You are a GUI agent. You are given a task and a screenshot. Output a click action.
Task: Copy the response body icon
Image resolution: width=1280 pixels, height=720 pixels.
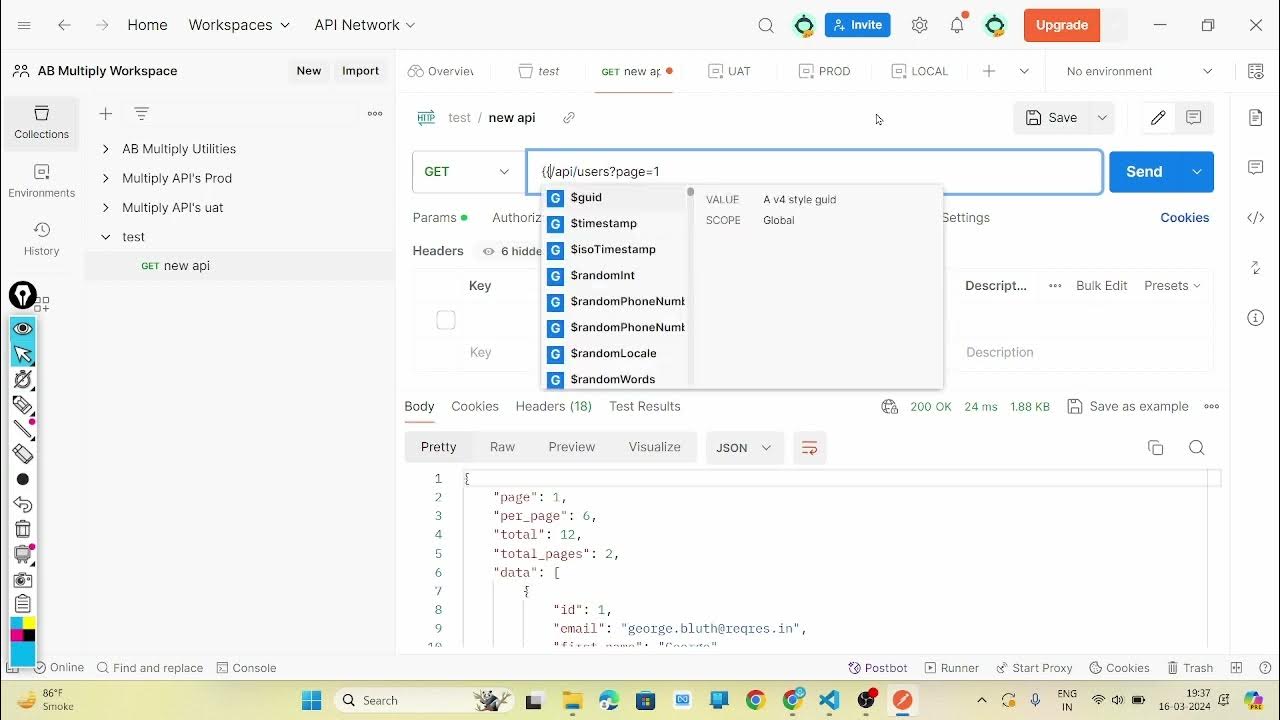click(x=1155, y=448)
